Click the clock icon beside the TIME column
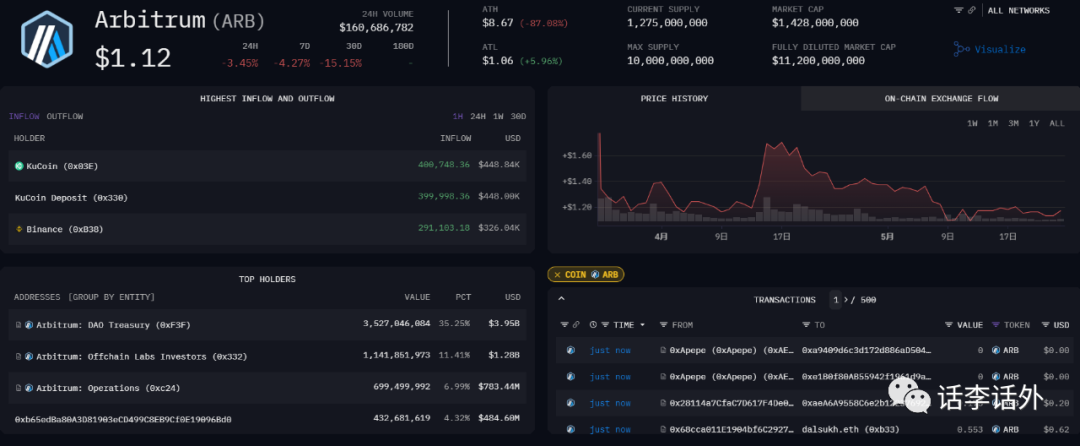 [x=594, y=324]
